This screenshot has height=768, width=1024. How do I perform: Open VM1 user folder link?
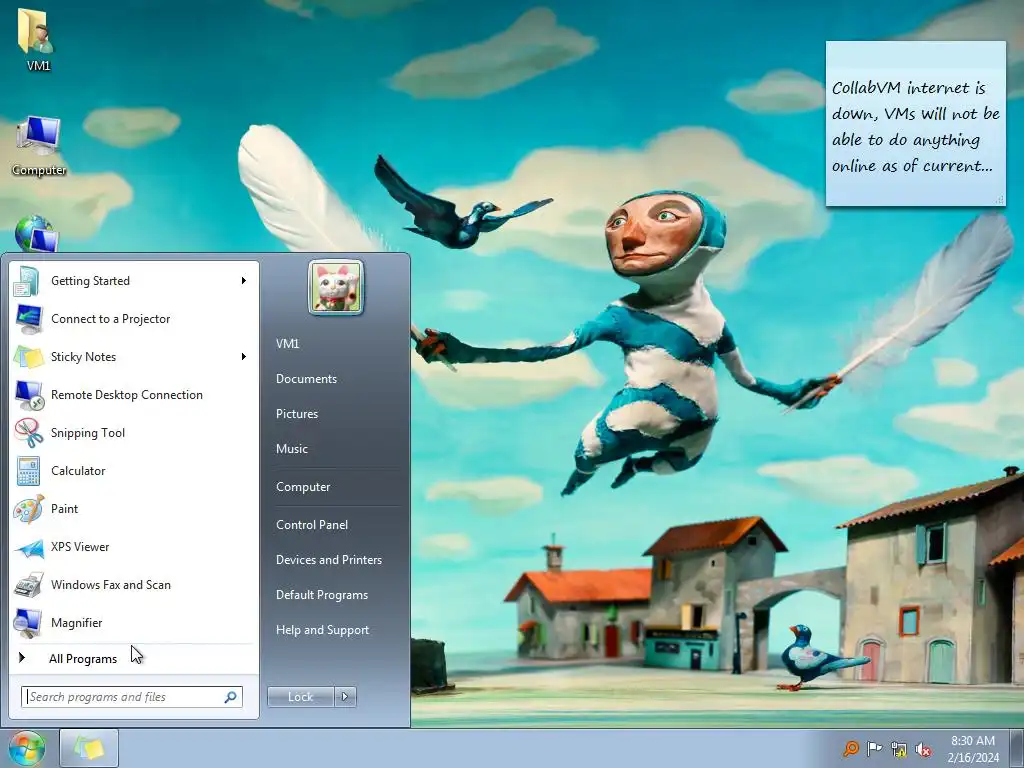[287, 344]
